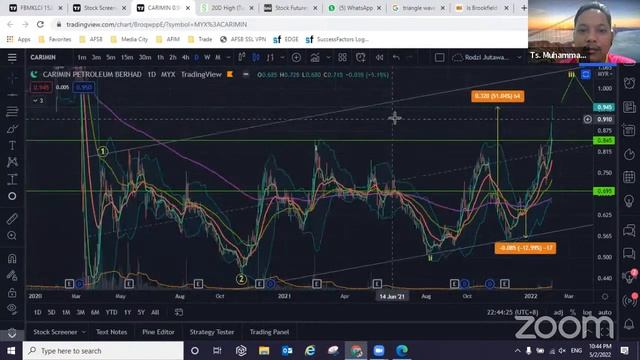Click the Windows taskbar search field
This screenshot has height=360, width=640.
[103, 351]
